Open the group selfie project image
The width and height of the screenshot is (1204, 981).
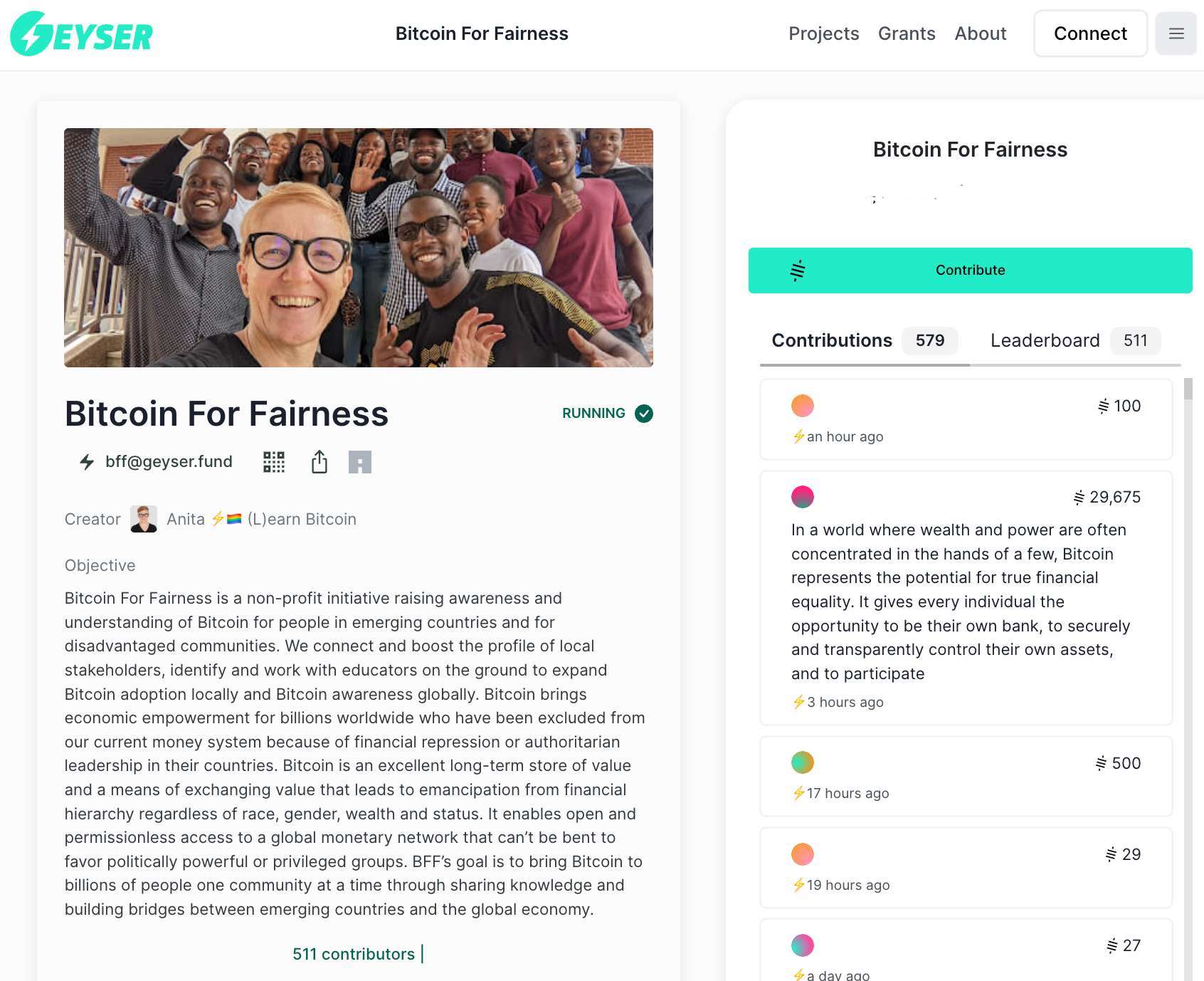coord(359,248)
